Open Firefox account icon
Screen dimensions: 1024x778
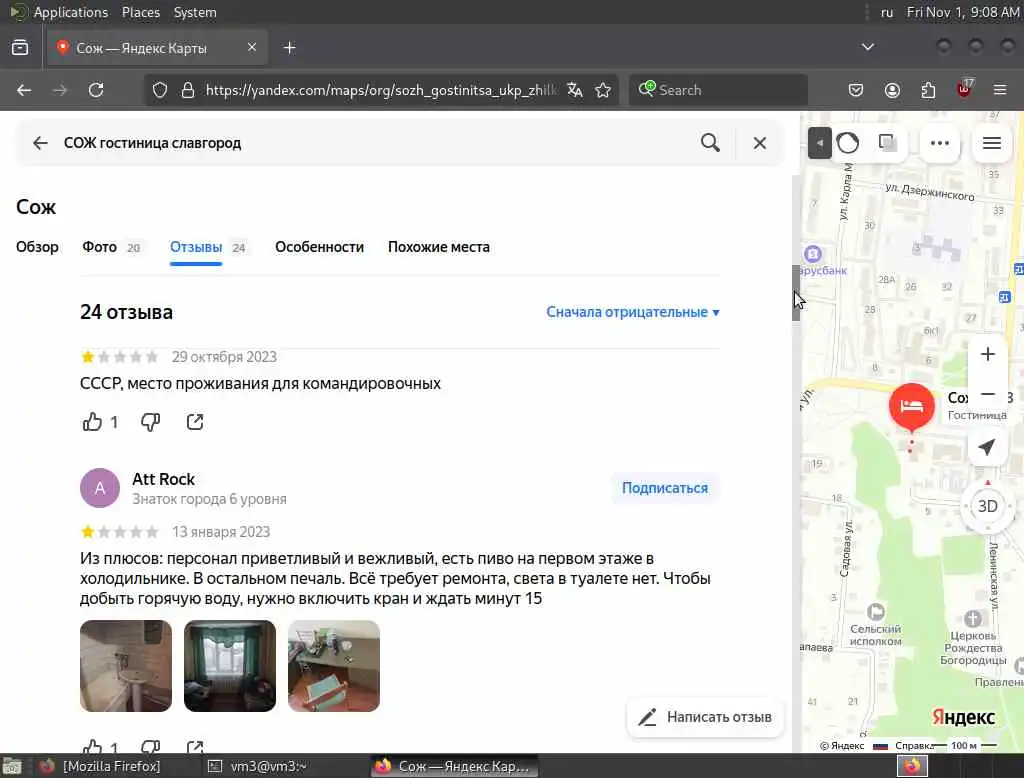pyautogui.click(x=892, y=90)
